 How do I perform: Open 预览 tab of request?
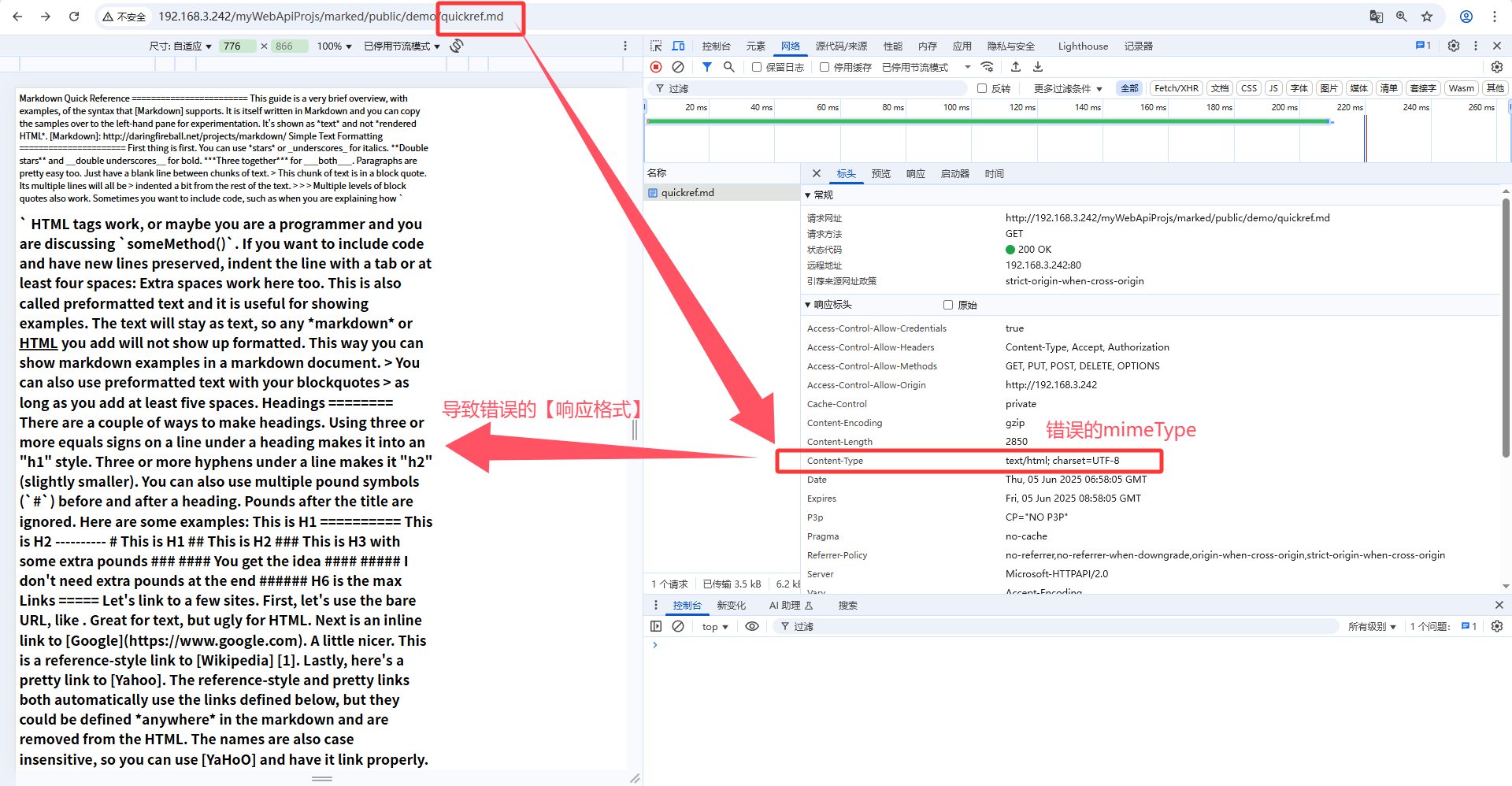click(880, 173)
